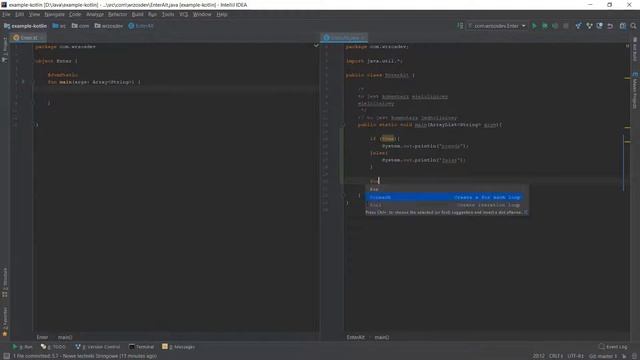Open the TODO tool window
The width and height of the screenshot is (640, 360).
coord(53,347)
